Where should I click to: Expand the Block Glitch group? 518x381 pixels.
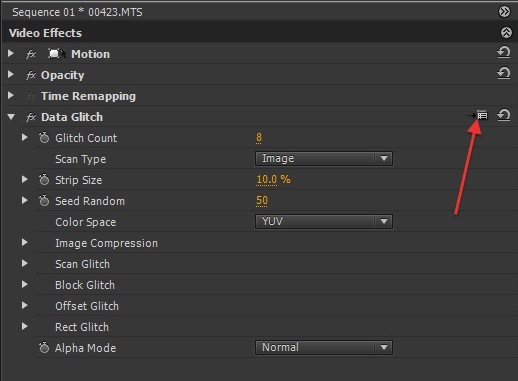click(24, 284)
